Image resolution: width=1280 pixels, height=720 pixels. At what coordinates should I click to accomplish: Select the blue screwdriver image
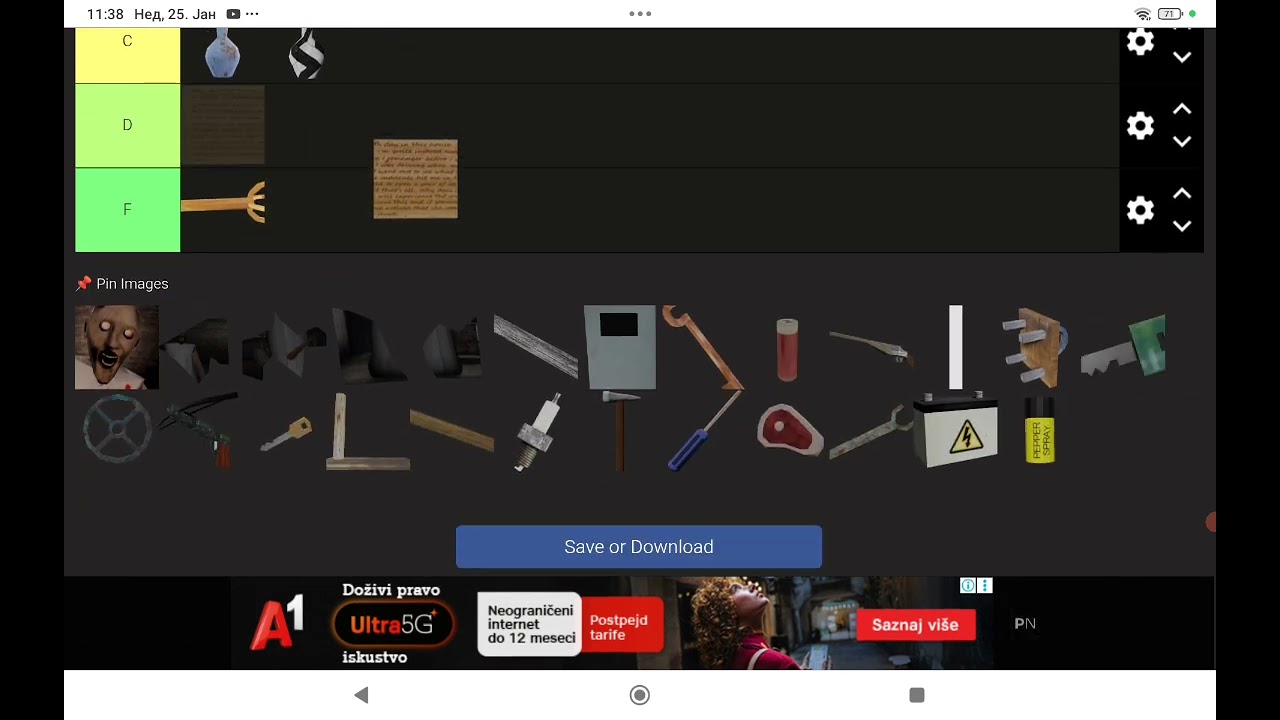click(x=703, y=431)
